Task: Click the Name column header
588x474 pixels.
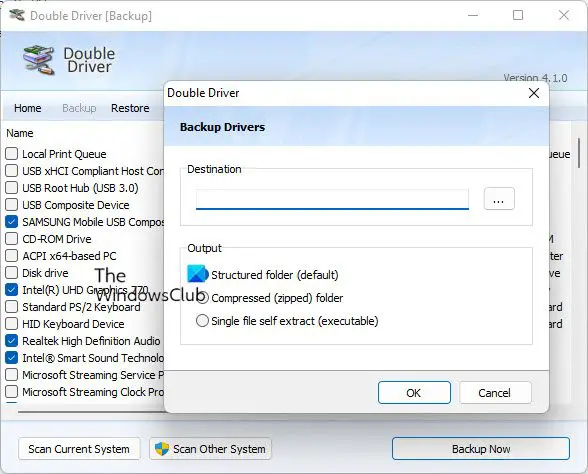Action: [20, 133]
